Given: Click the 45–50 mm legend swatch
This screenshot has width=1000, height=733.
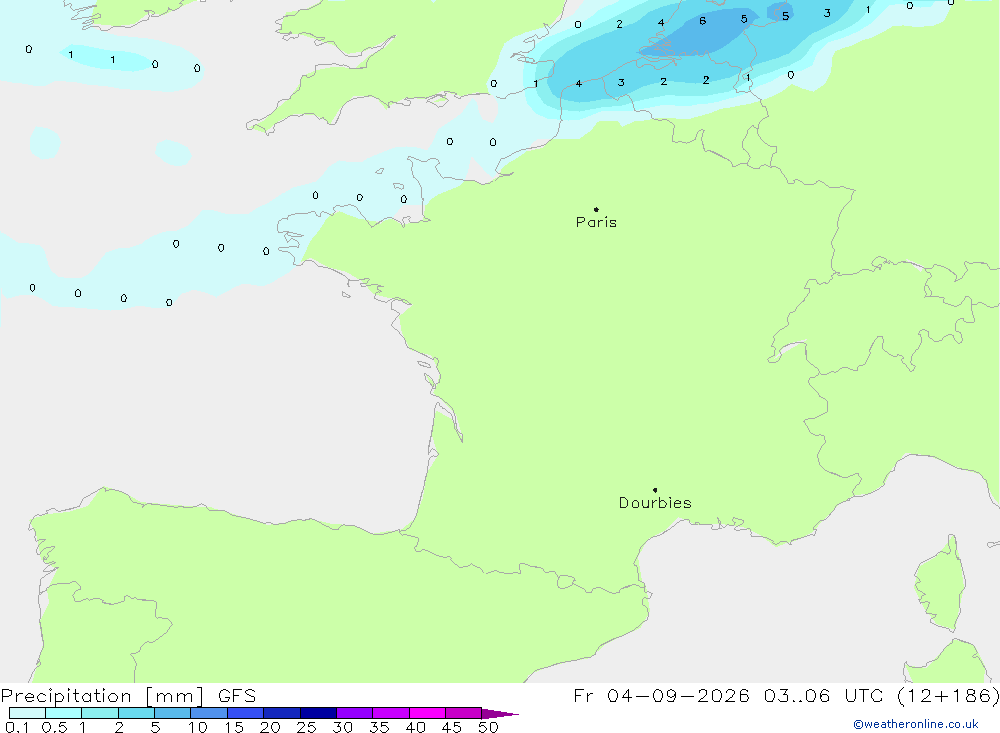Looking at the screenshot, I should 464,713.
